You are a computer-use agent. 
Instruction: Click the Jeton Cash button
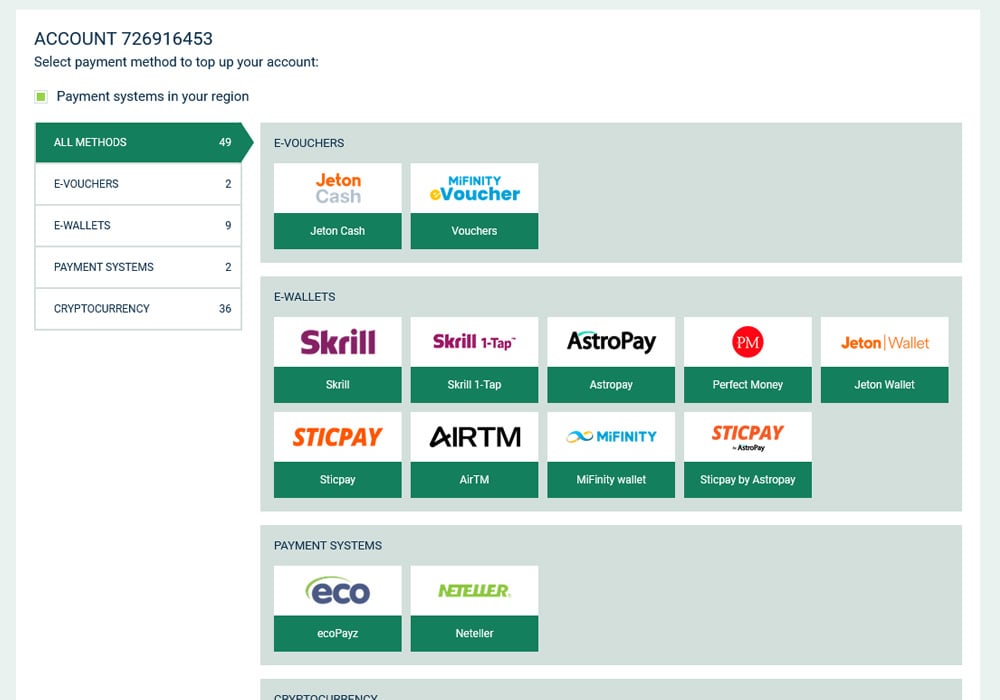click(338, 231)
